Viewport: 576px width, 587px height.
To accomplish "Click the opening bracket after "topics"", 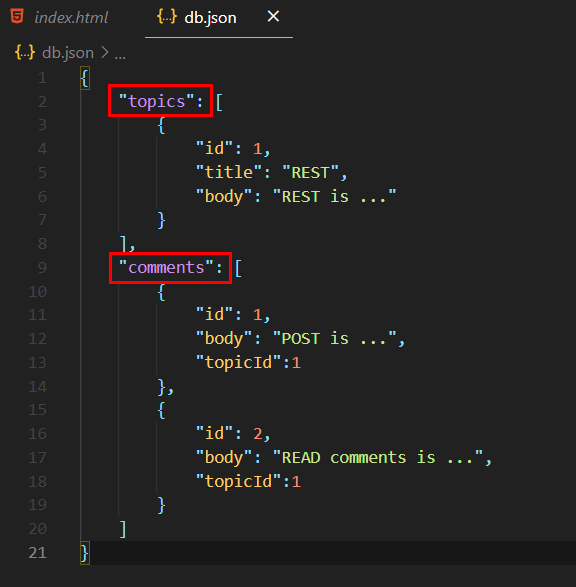I will (219, 102).
